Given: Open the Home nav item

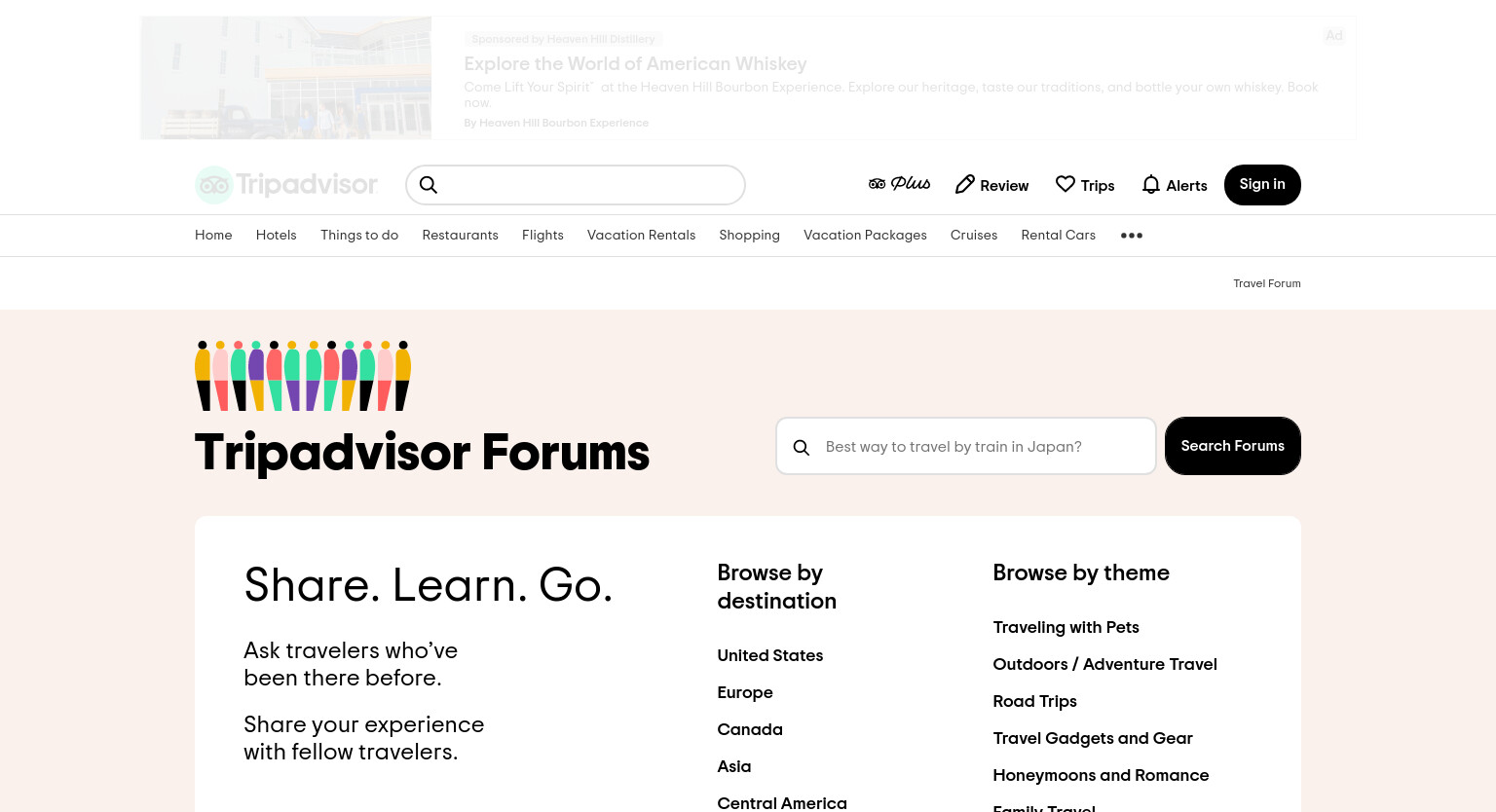Looking at the screenshot, I should click(x=213, y=236).
